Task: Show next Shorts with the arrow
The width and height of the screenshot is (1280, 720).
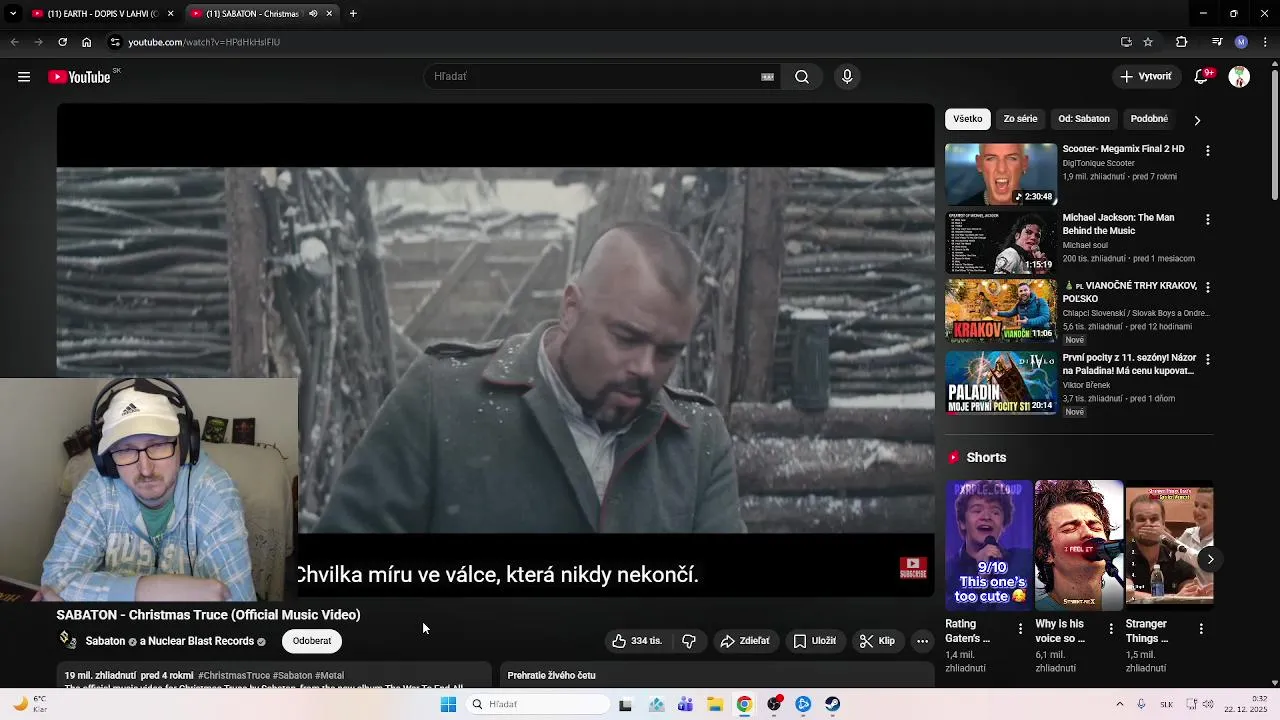Action: point(1210,559)
